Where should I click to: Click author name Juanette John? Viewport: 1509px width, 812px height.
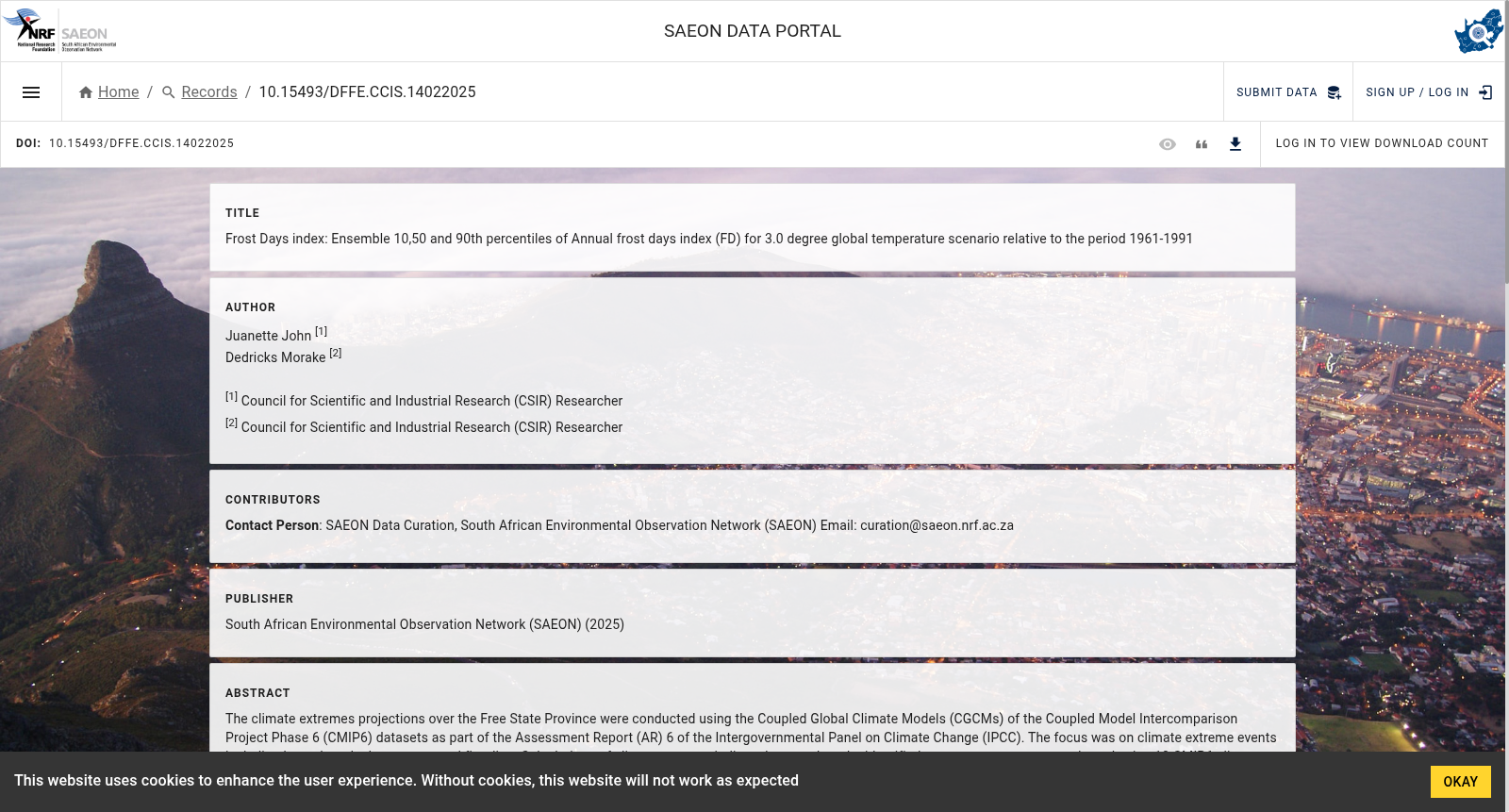coord(268,336)
